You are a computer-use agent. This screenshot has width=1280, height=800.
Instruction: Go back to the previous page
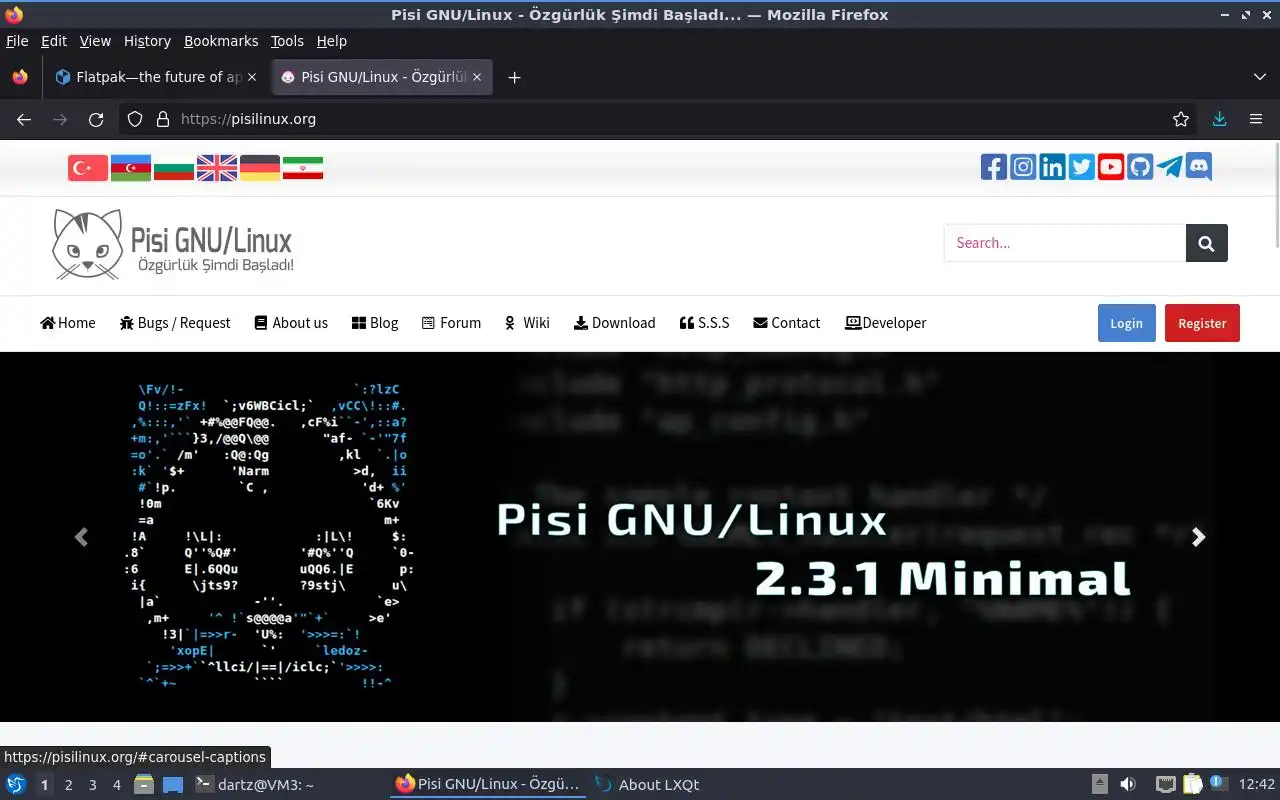coord(24,119)
